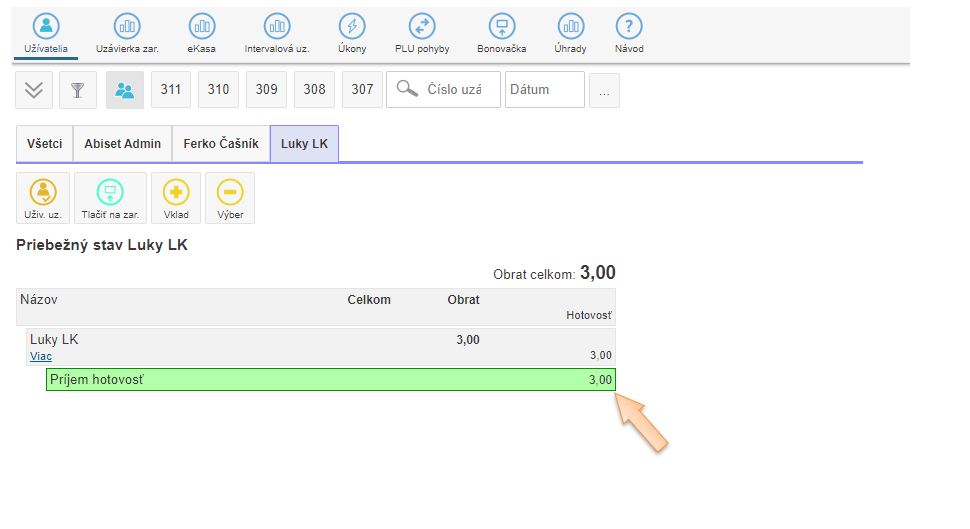Click the Viac link under Luky LK
Screen dimensions: 970x529
(41, 356)
